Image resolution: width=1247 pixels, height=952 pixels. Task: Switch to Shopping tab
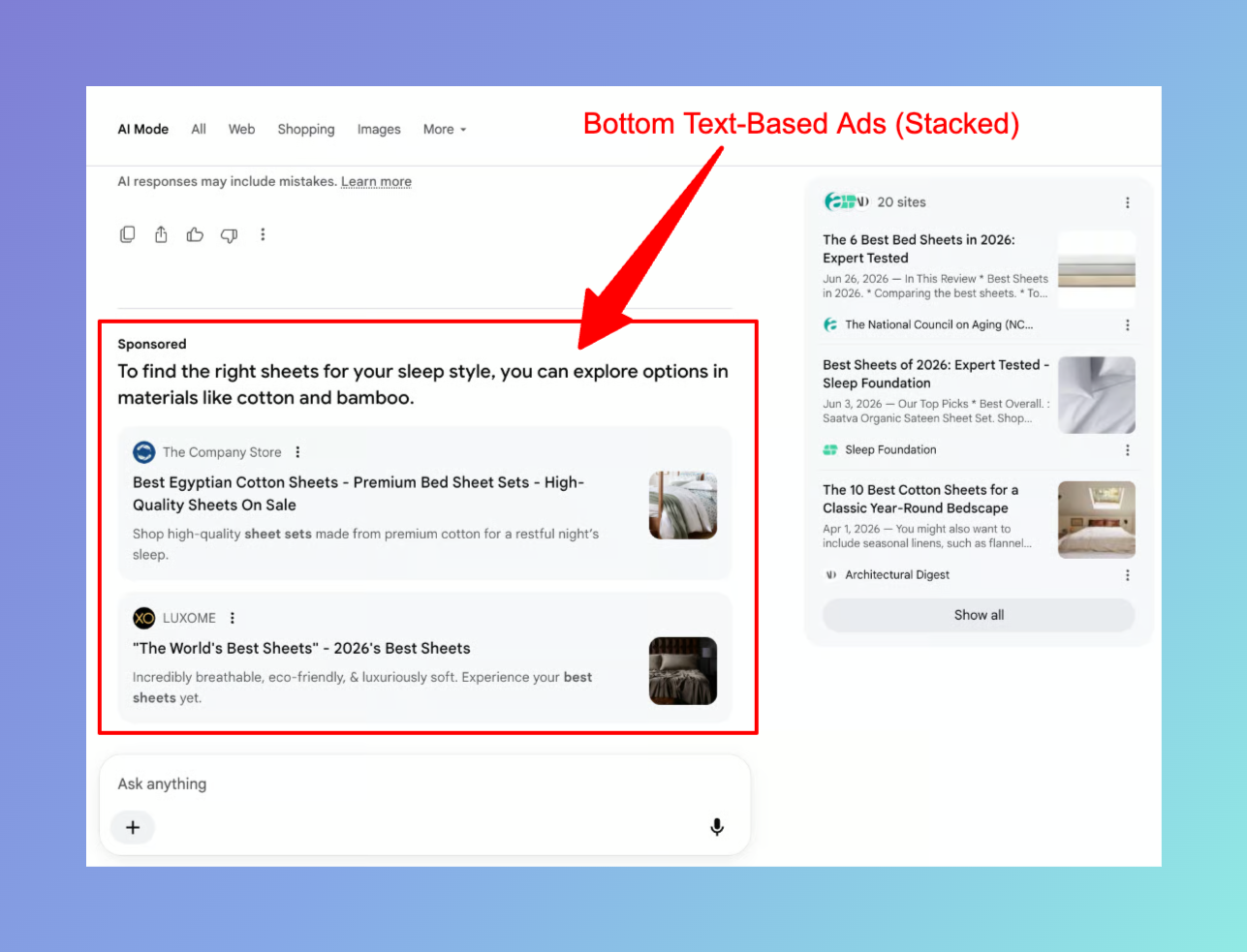tap(306, 129)
